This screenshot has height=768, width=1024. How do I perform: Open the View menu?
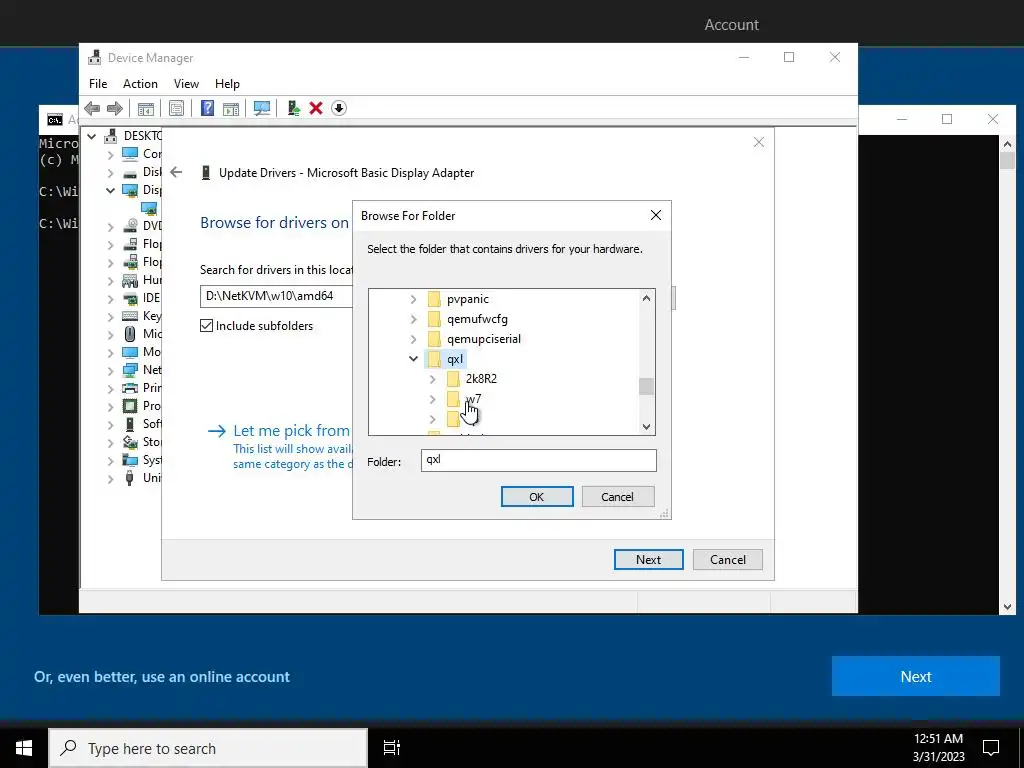point(186,84)
